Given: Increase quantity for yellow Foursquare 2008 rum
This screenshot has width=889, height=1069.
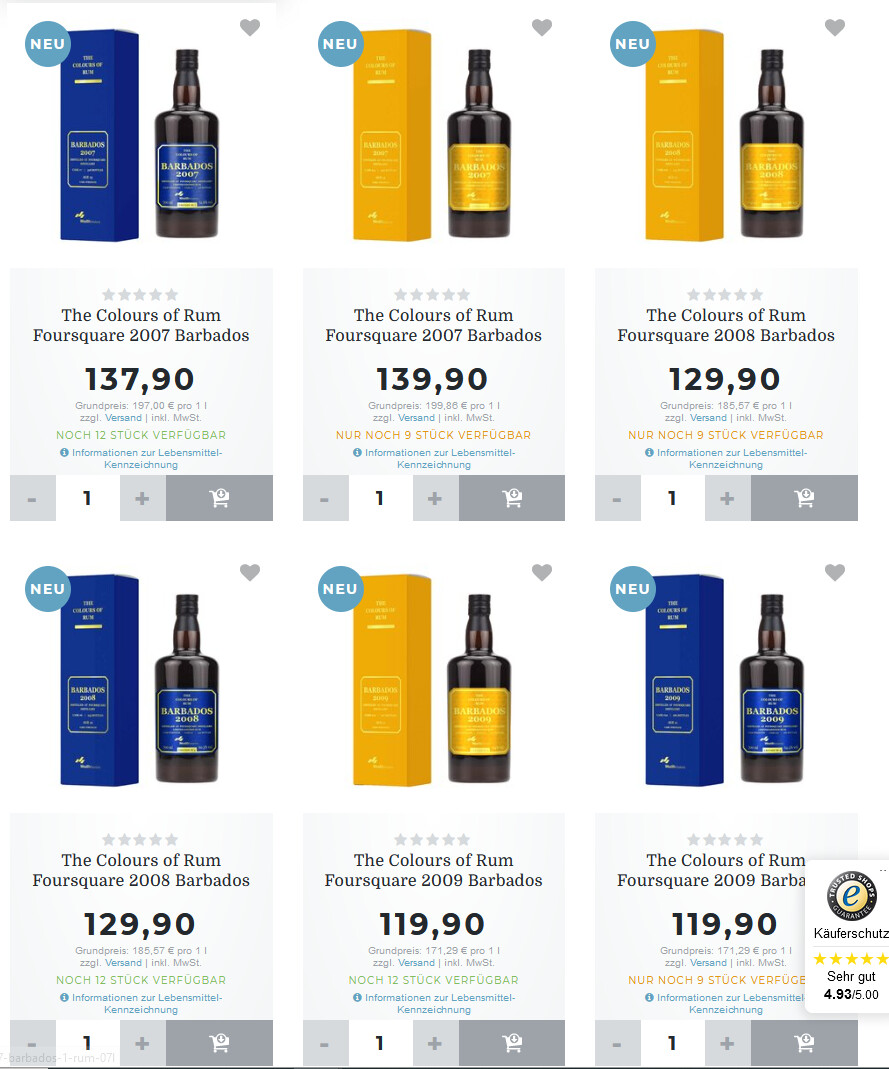Looking at the screenshot, I should coord(727,498).
